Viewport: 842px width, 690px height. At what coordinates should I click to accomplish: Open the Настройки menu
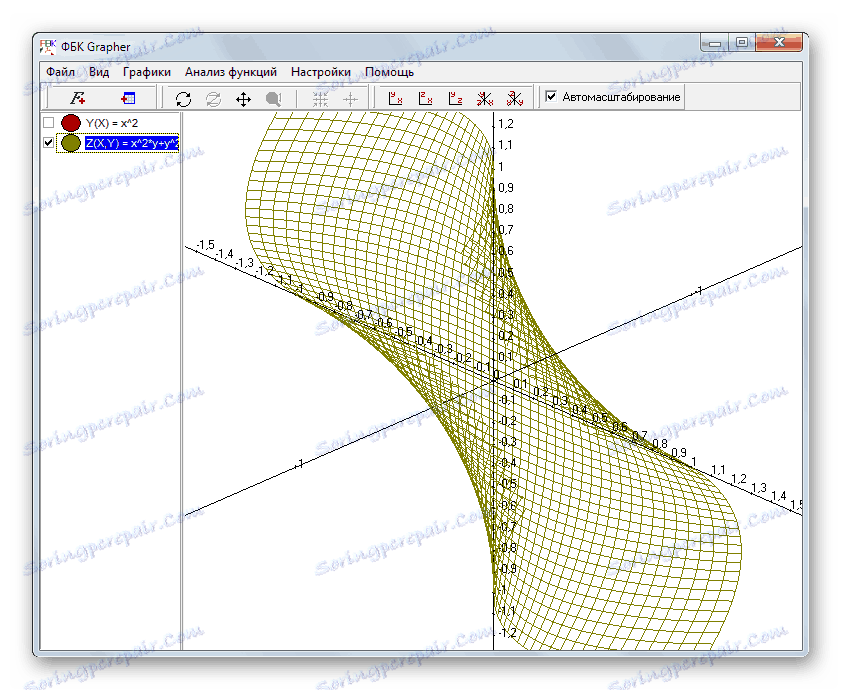click(320, 72)
